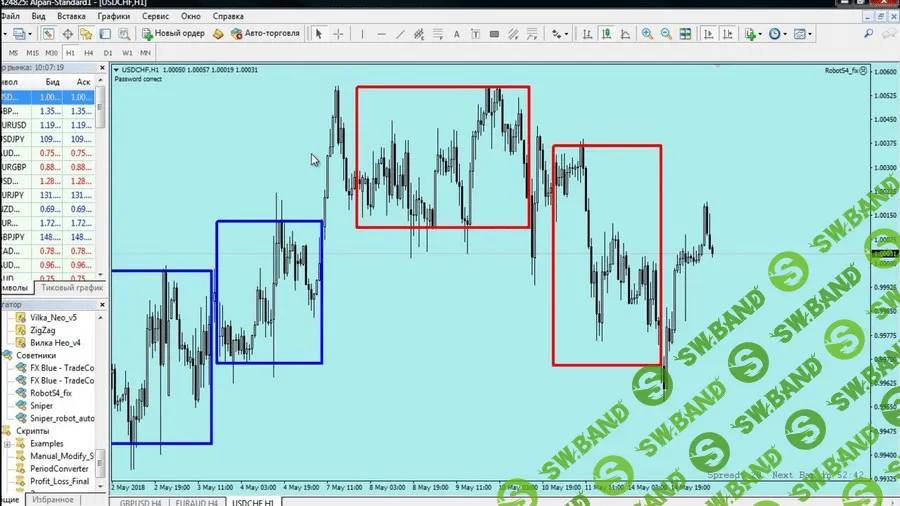900x506 pixels.
Task: Open the periodicity clock dropdown
Action: (x=777, y=33)
